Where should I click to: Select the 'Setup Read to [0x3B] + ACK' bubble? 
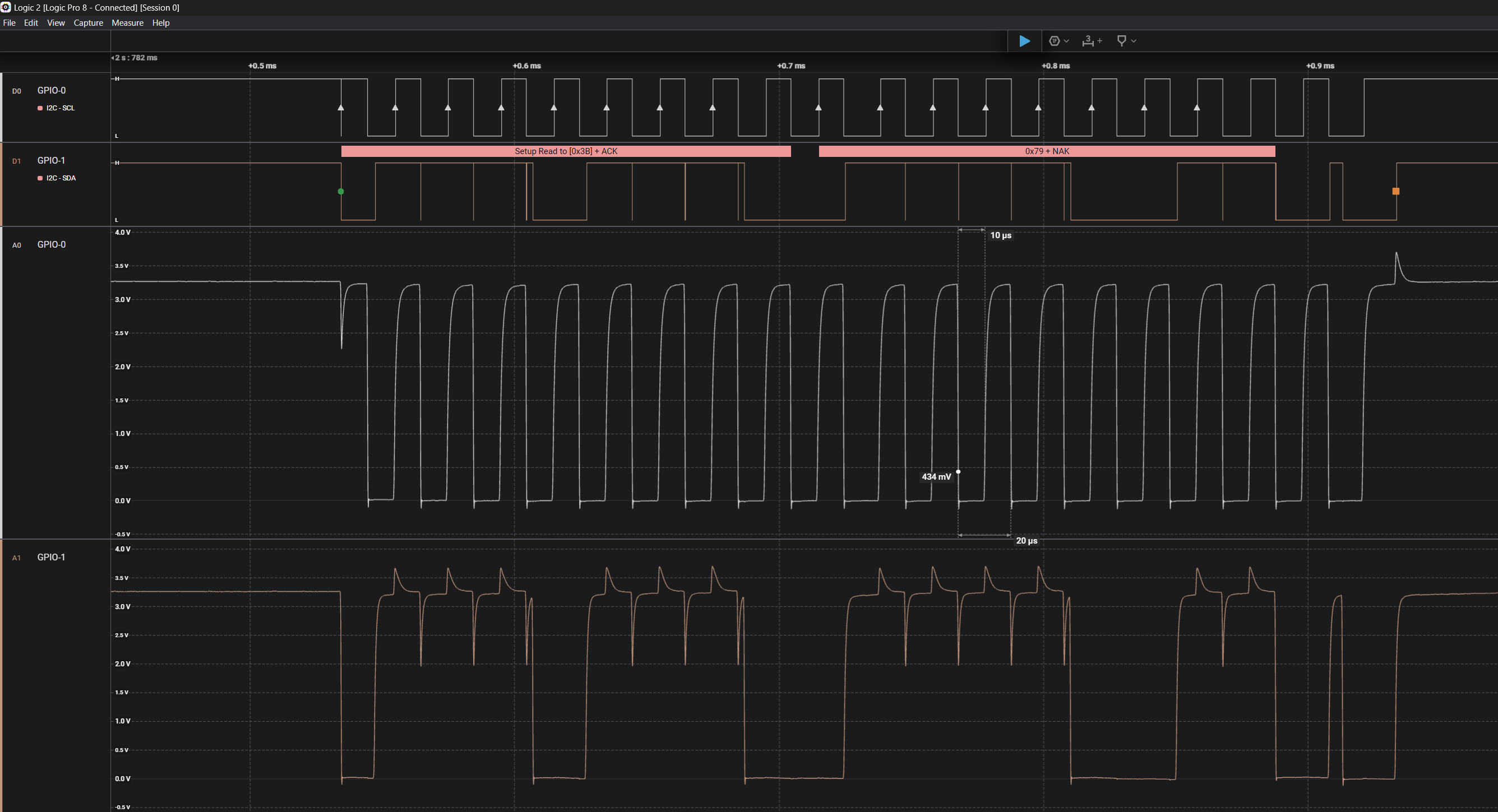(x=566, y=151)
